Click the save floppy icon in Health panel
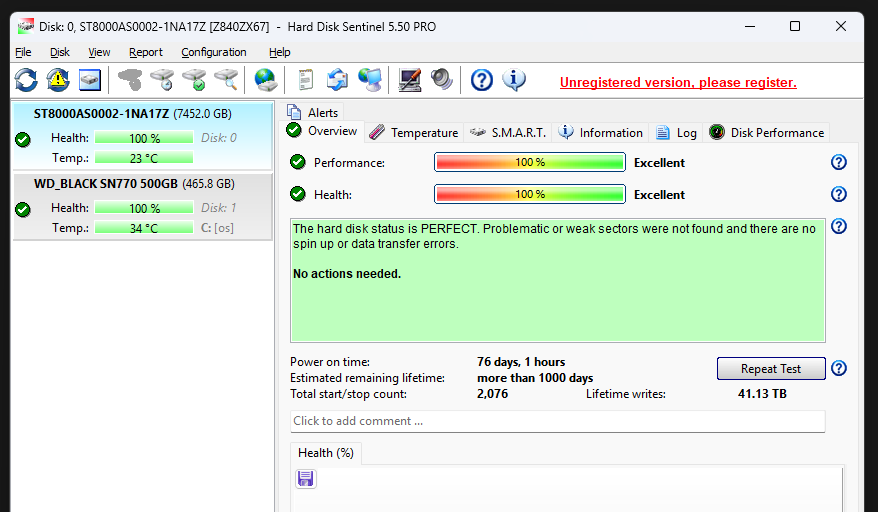878x512 pixels. (x=306, y=479)
